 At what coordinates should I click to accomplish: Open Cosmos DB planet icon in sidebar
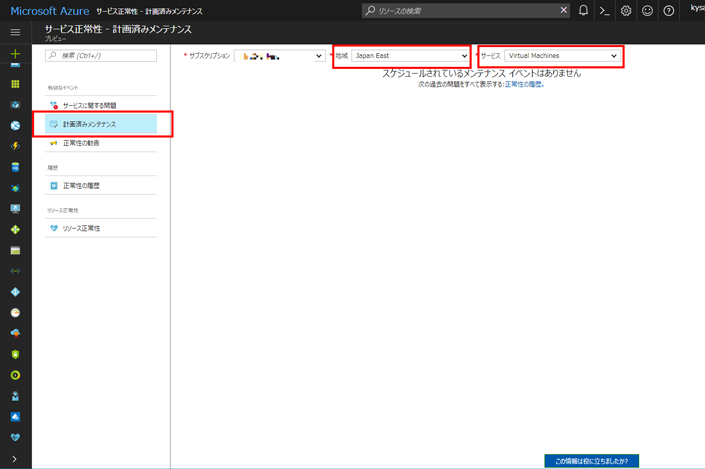(x=15, y=188)
